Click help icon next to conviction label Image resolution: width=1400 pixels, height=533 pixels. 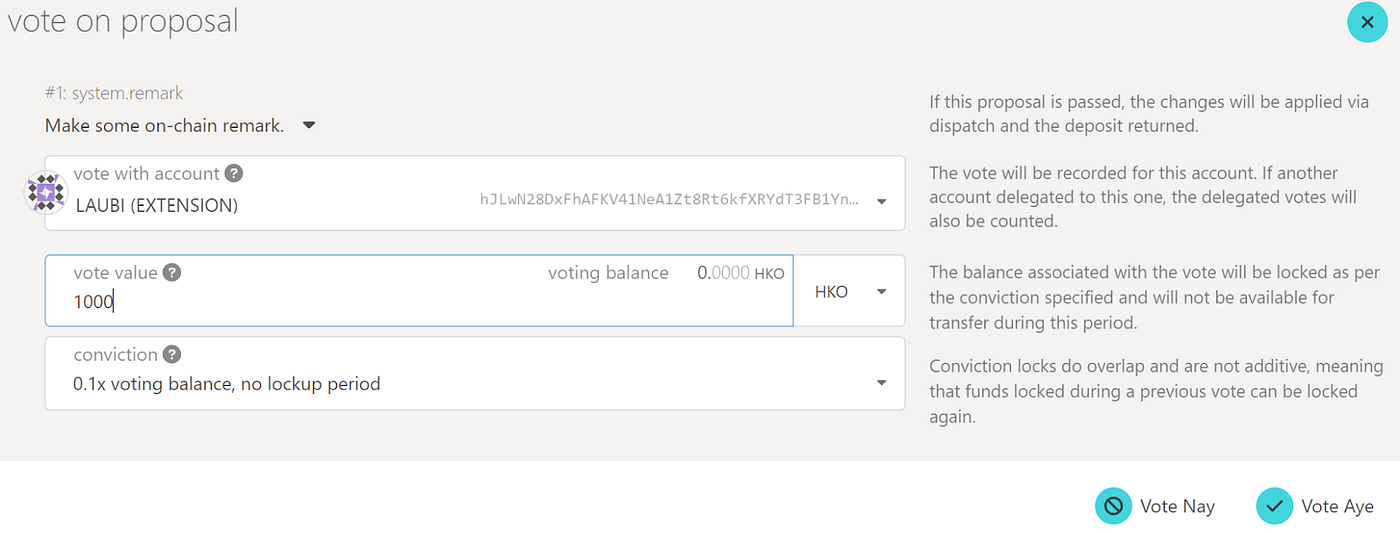[172, 355]
